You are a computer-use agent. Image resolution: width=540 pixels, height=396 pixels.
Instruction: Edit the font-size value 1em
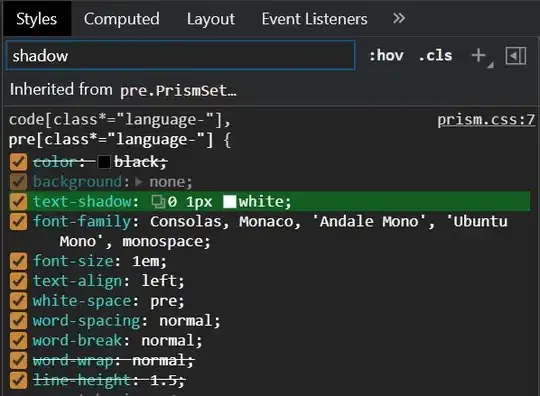[145, 261]
